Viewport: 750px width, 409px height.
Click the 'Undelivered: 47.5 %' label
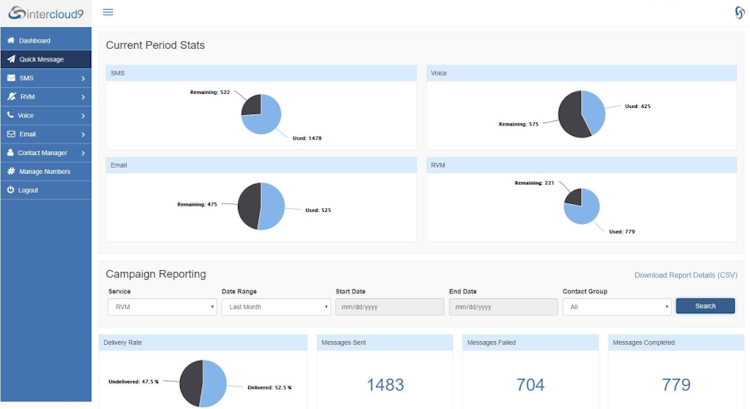click(x=133, y=382)
